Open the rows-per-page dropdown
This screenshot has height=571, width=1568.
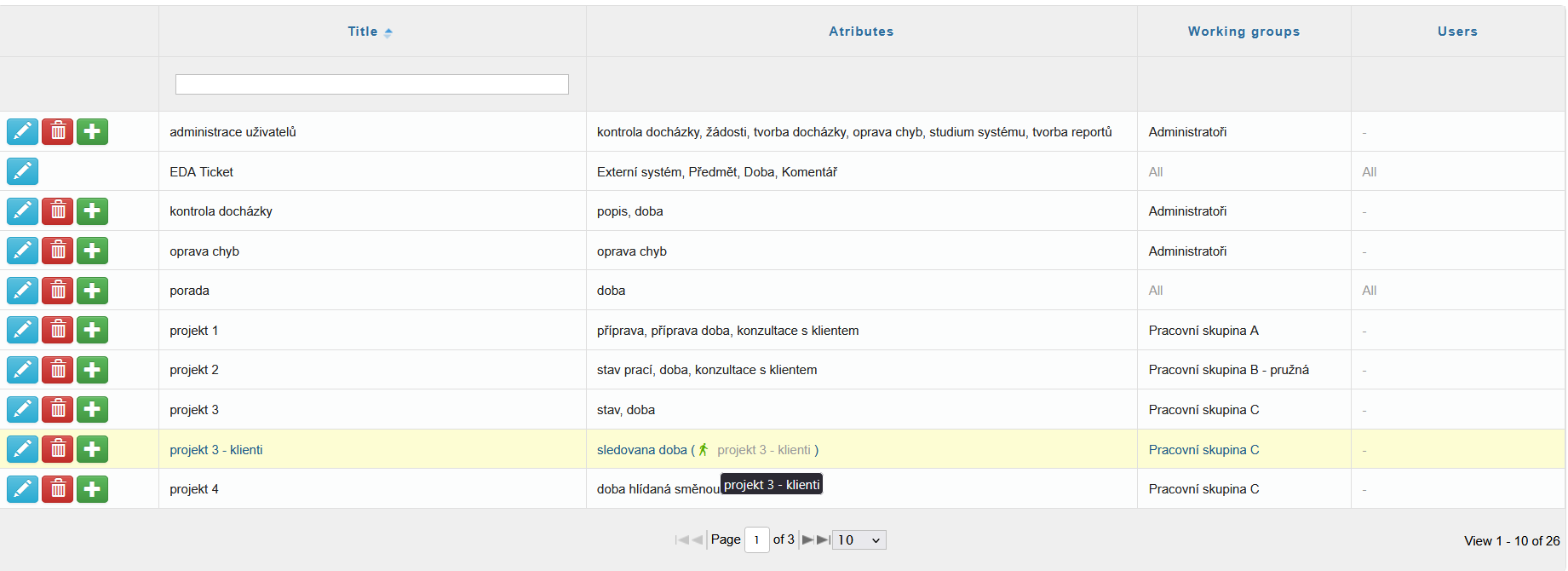point(859,539)
